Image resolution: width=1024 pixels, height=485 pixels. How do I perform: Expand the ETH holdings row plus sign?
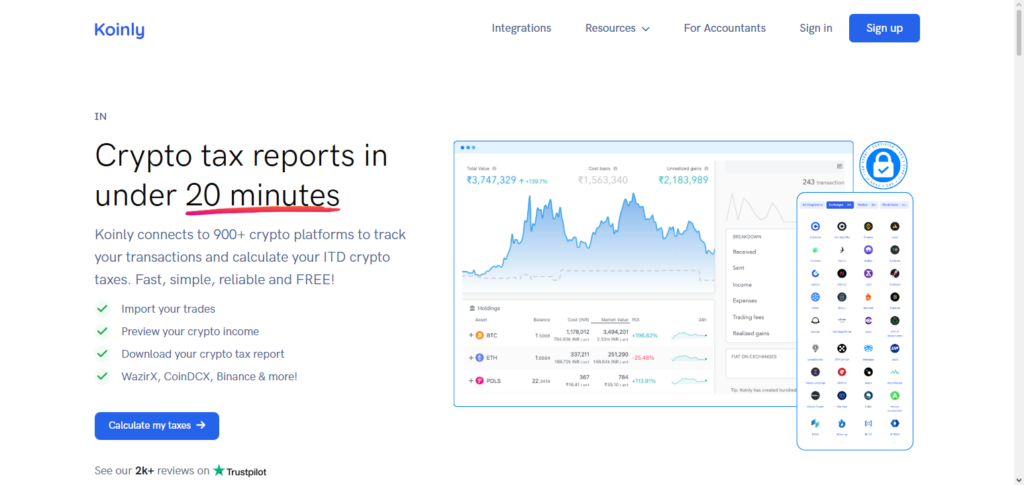470,357
